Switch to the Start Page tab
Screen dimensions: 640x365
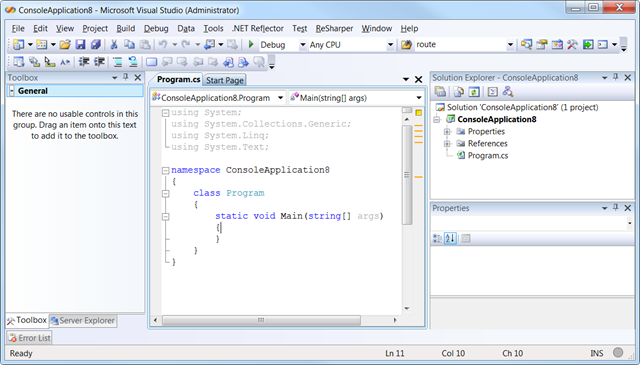[x=225, y=80]
